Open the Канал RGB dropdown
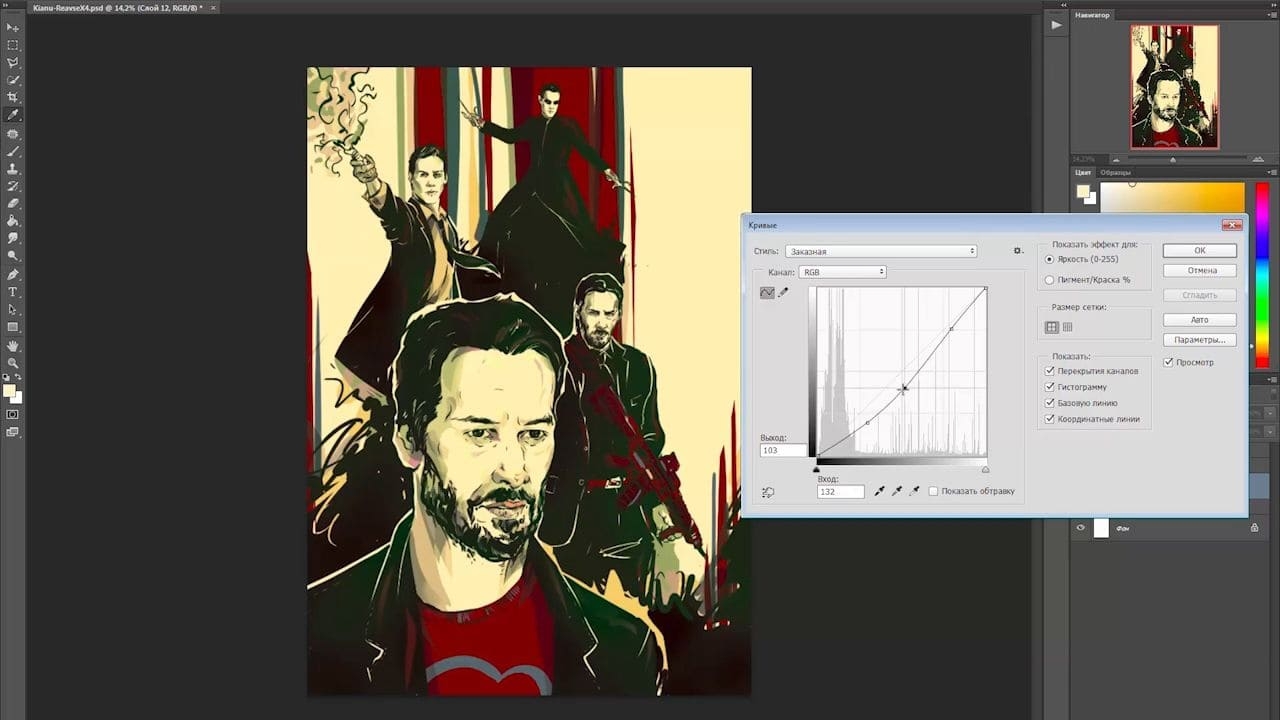Viewport: 1280px width, 720px height. pos(842,272)
